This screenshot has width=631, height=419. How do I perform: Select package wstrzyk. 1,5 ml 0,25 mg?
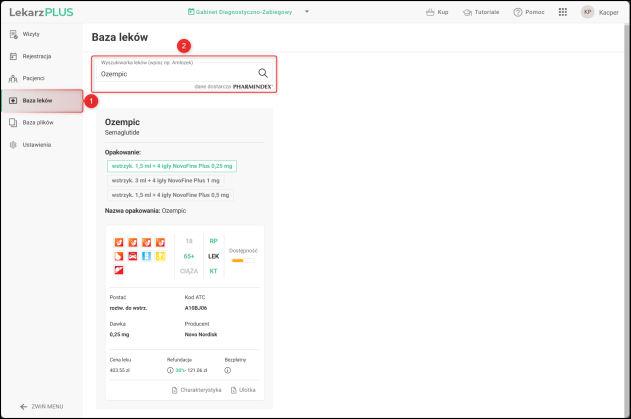[172, 166]
